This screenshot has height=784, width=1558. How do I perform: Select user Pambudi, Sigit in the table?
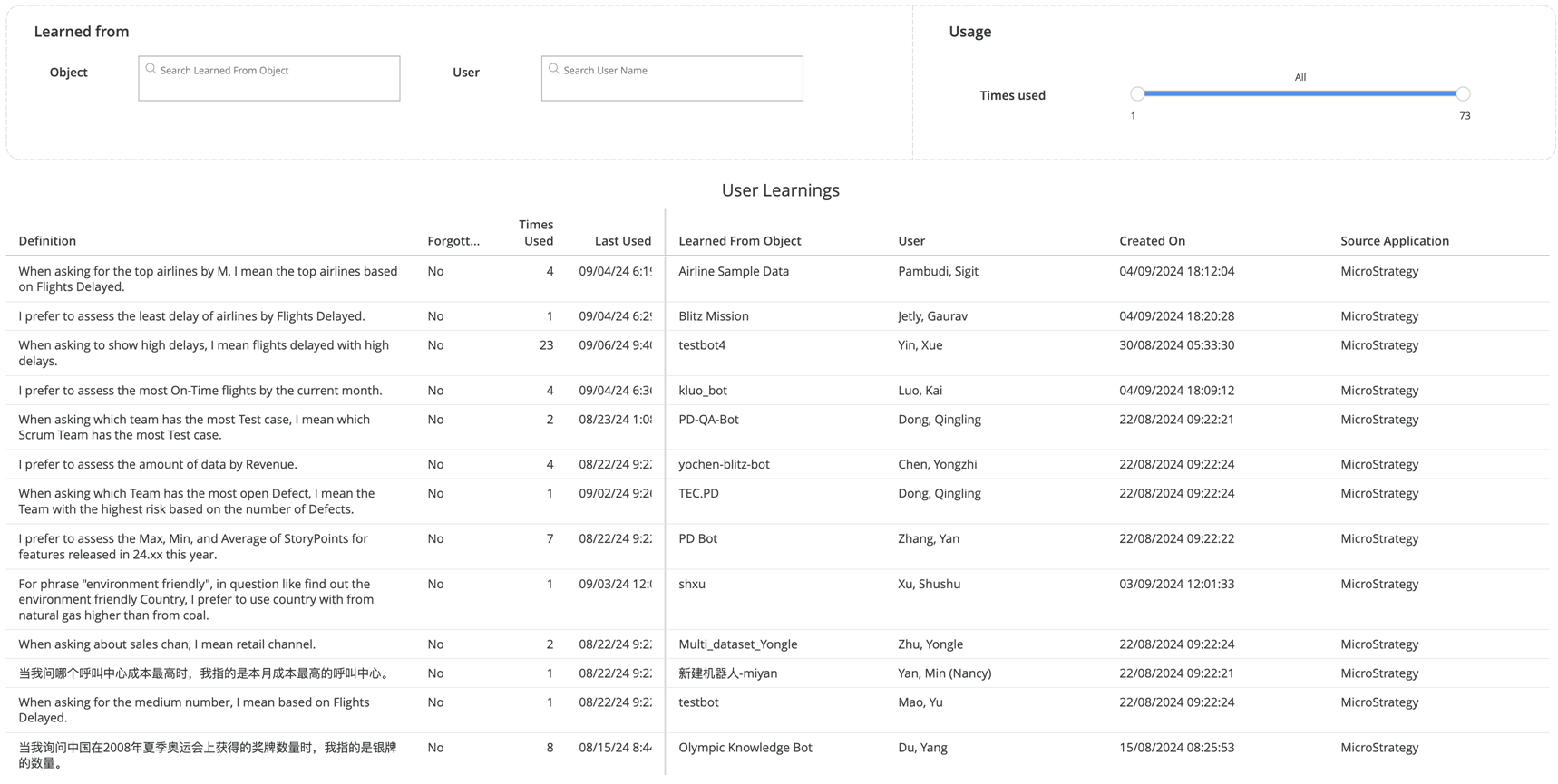pyautogui.click(x=937, y=271)
